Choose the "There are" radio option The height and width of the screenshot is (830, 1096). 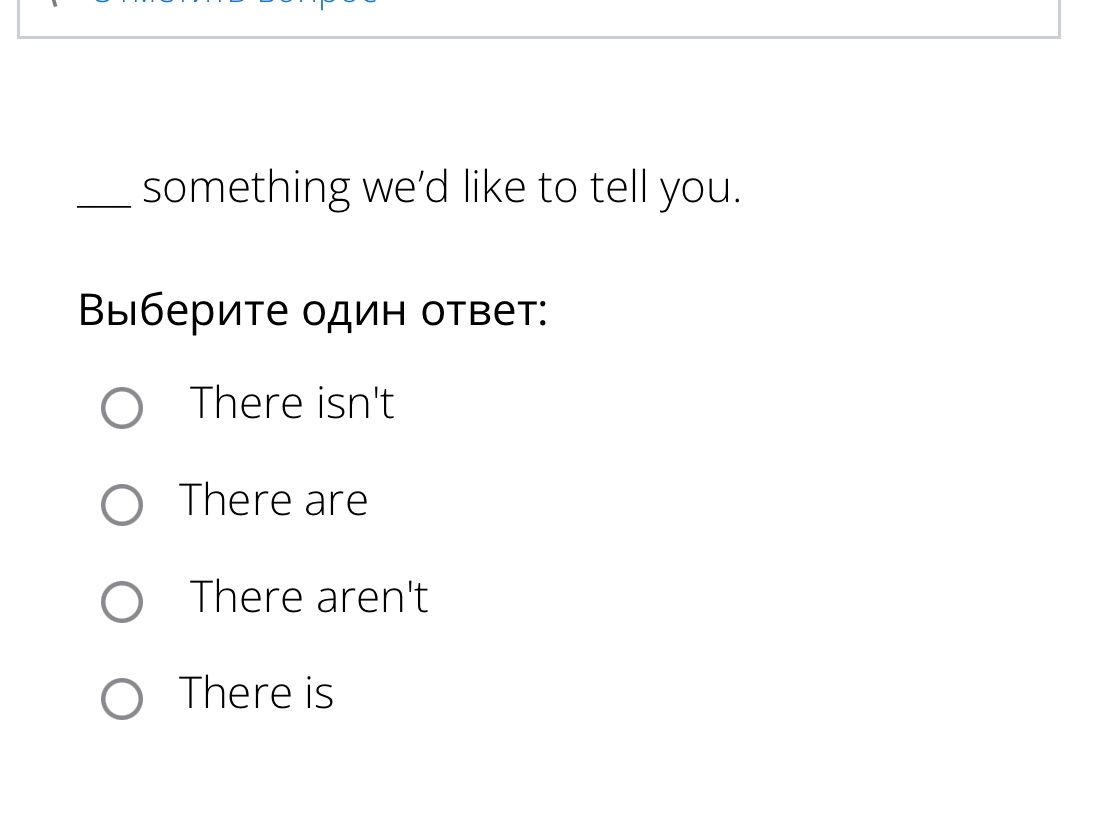click(122, 504)
